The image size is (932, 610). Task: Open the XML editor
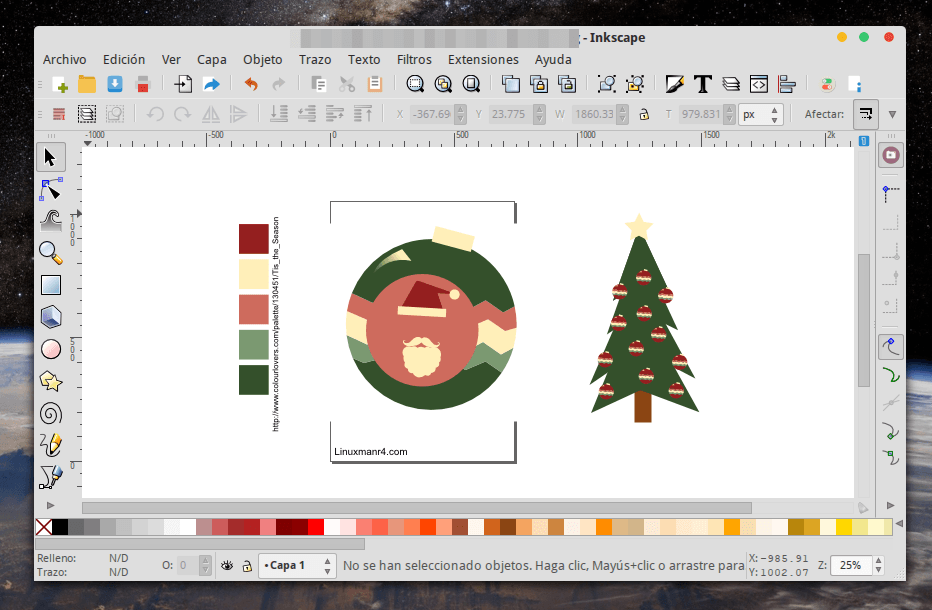(x=757, y=84)
